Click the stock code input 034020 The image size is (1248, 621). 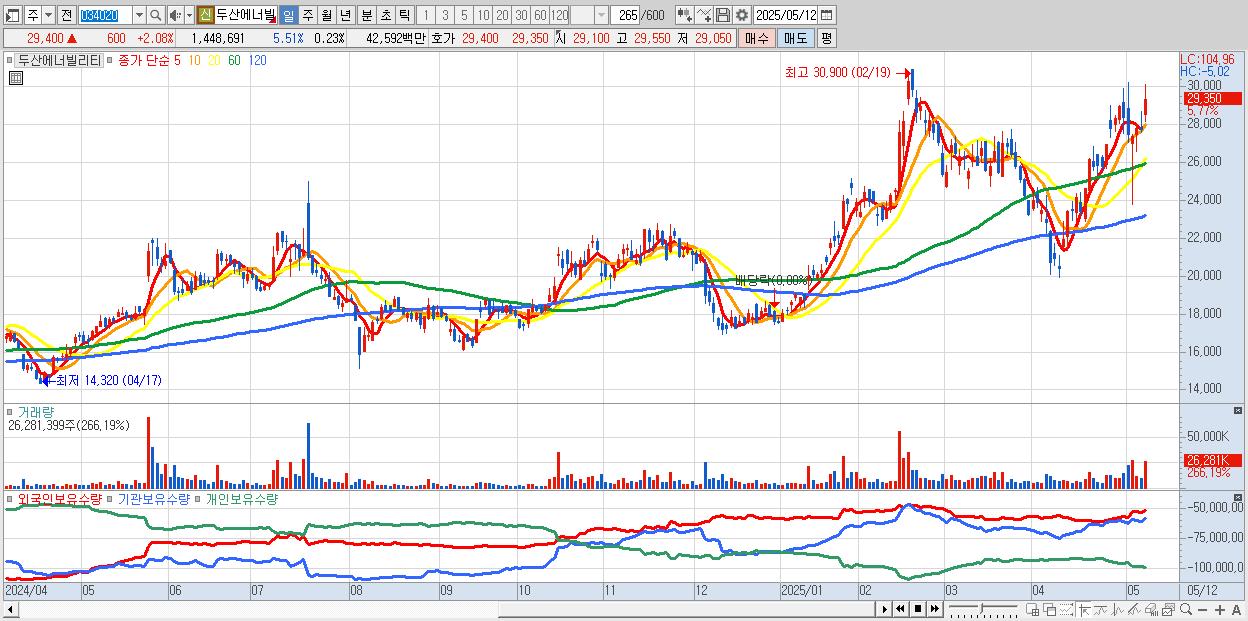105,16
